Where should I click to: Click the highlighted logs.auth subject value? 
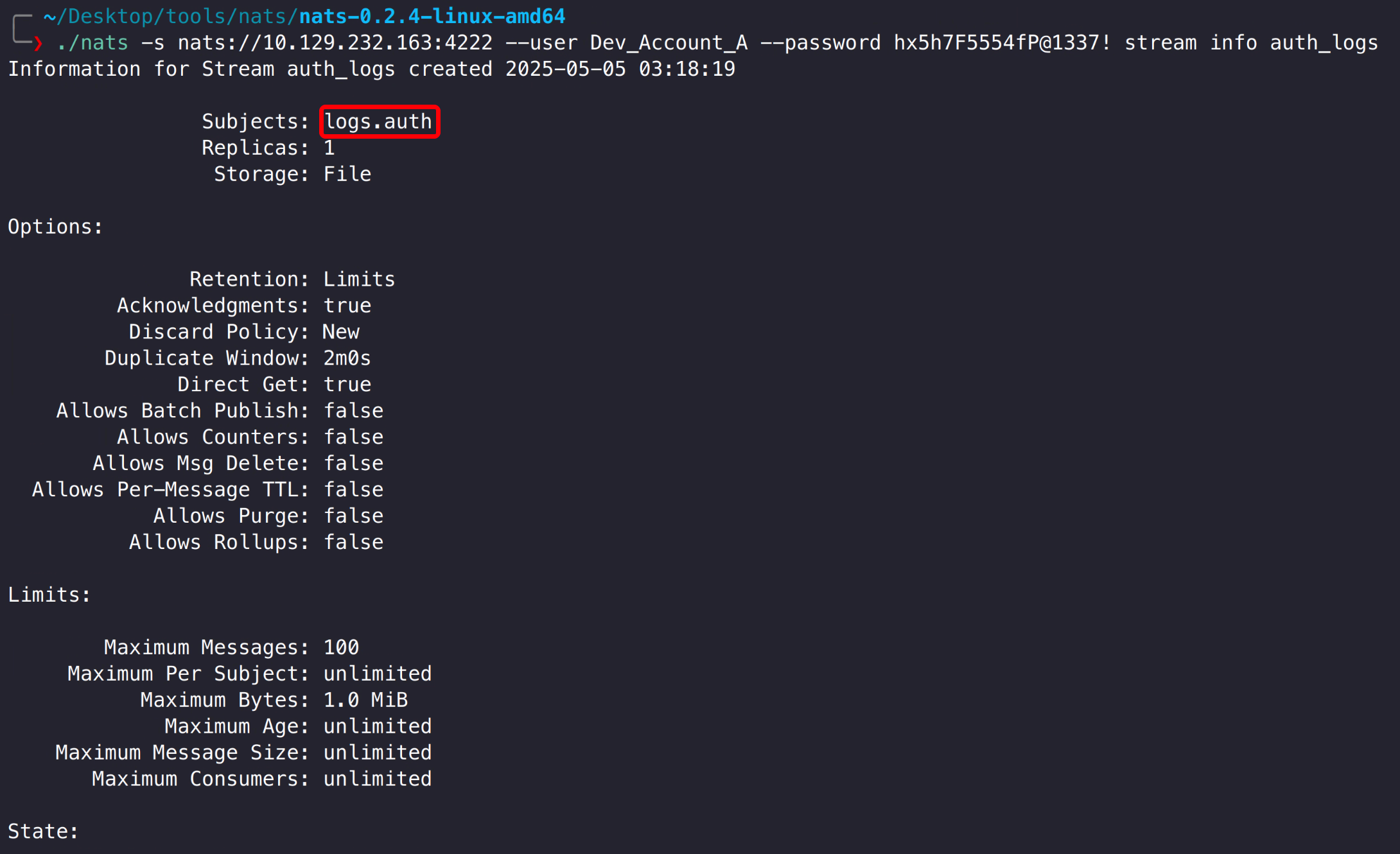click(378, 121)
